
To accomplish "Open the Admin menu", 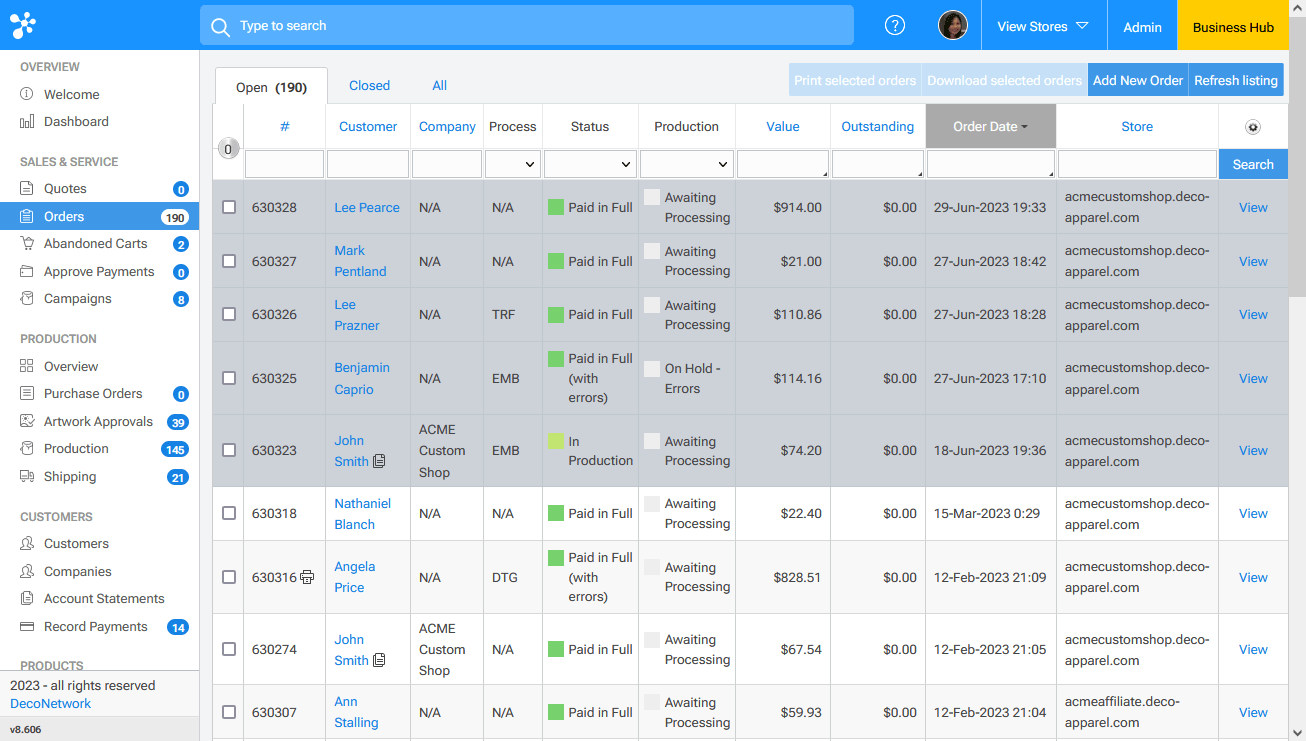I will (1141, 25).
